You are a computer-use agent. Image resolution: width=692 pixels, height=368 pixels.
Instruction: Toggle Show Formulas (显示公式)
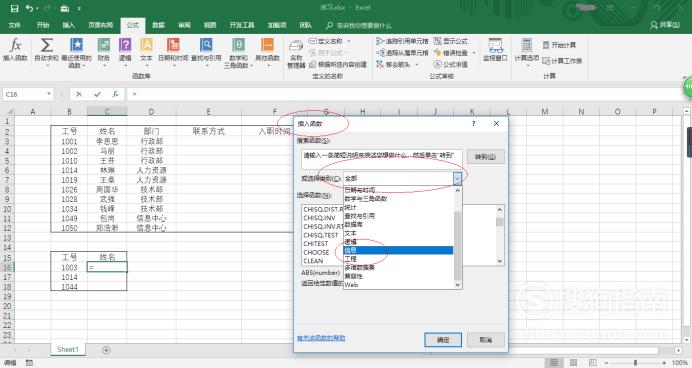(x=450, y=41)
